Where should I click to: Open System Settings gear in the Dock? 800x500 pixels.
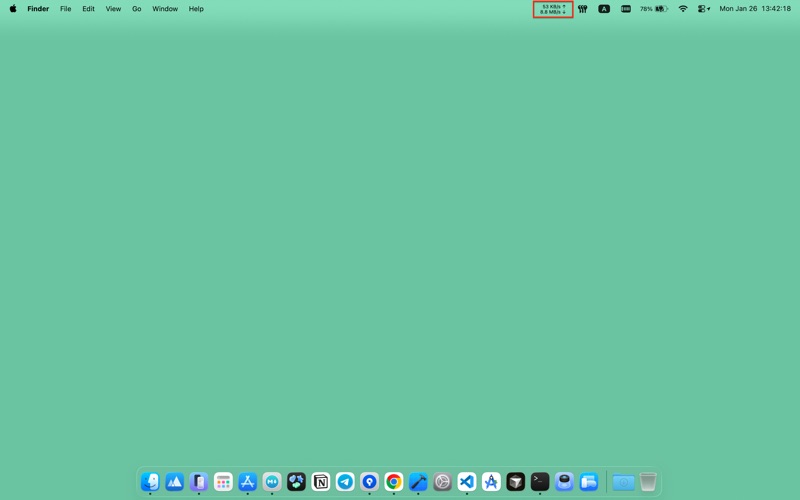(x=442, y=482)
